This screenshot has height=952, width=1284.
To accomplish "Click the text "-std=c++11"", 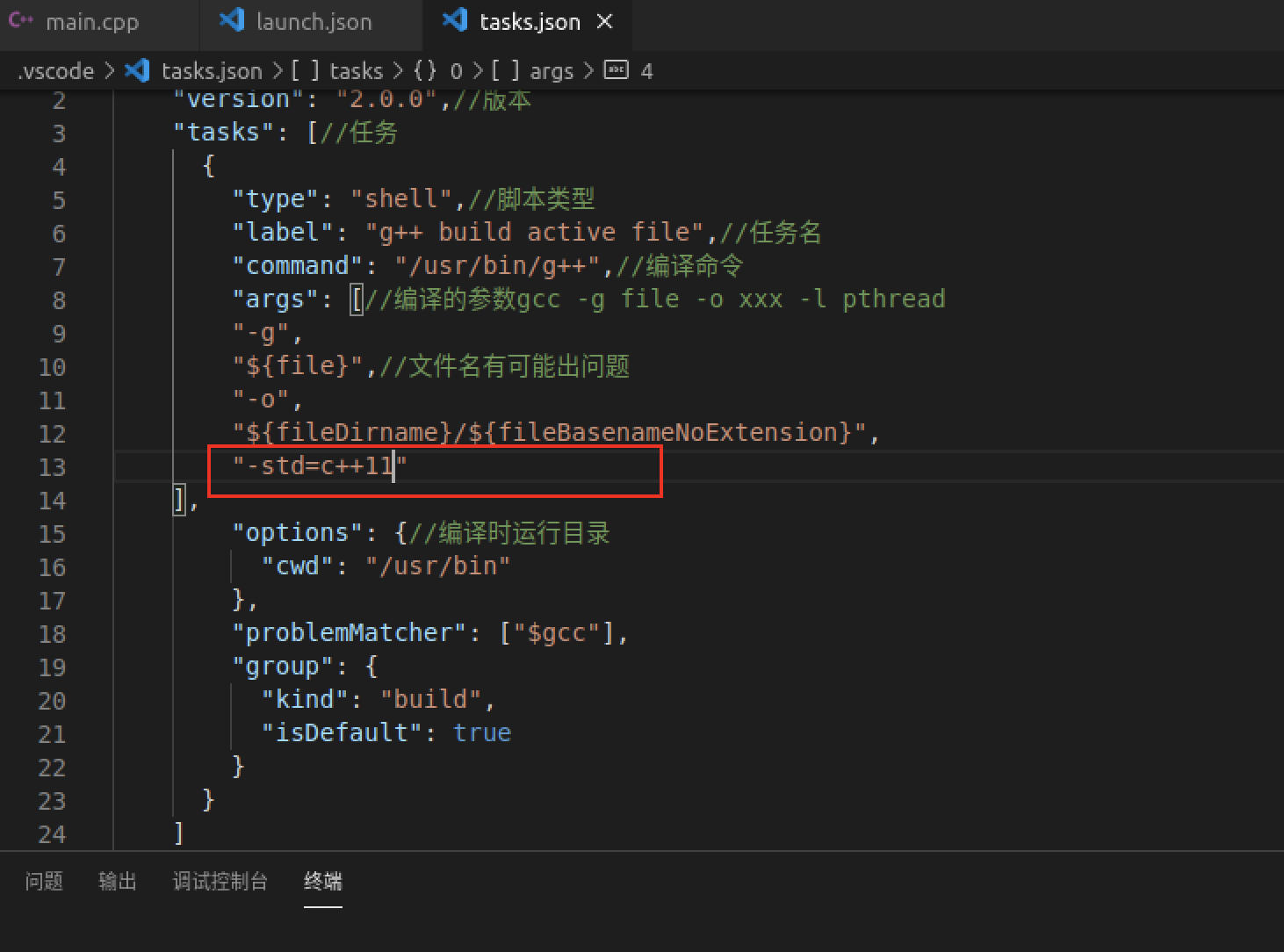I will [320, 465].
